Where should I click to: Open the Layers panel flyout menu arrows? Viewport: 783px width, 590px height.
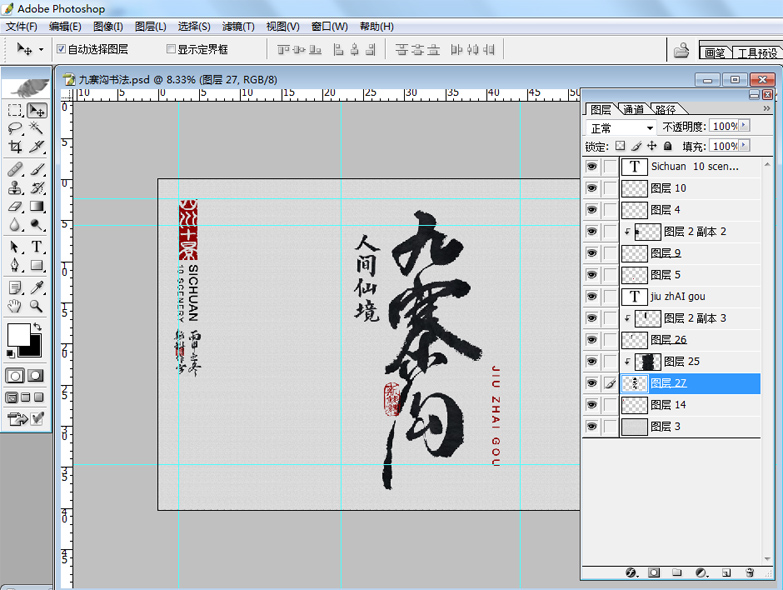coord(767,108)
